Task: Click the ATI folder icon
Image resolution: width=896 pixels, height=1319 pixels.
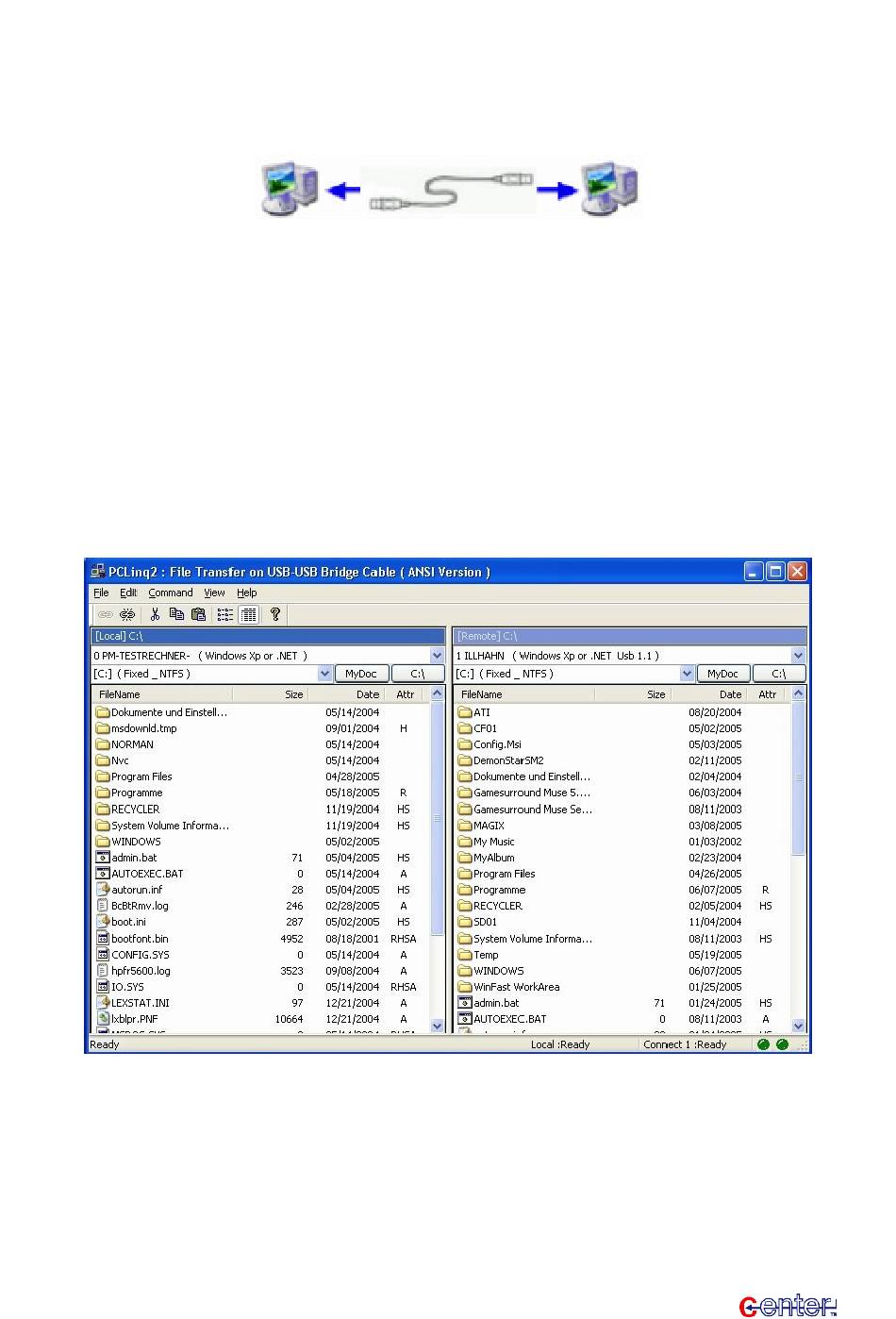Action: click(x=465, y=712)
